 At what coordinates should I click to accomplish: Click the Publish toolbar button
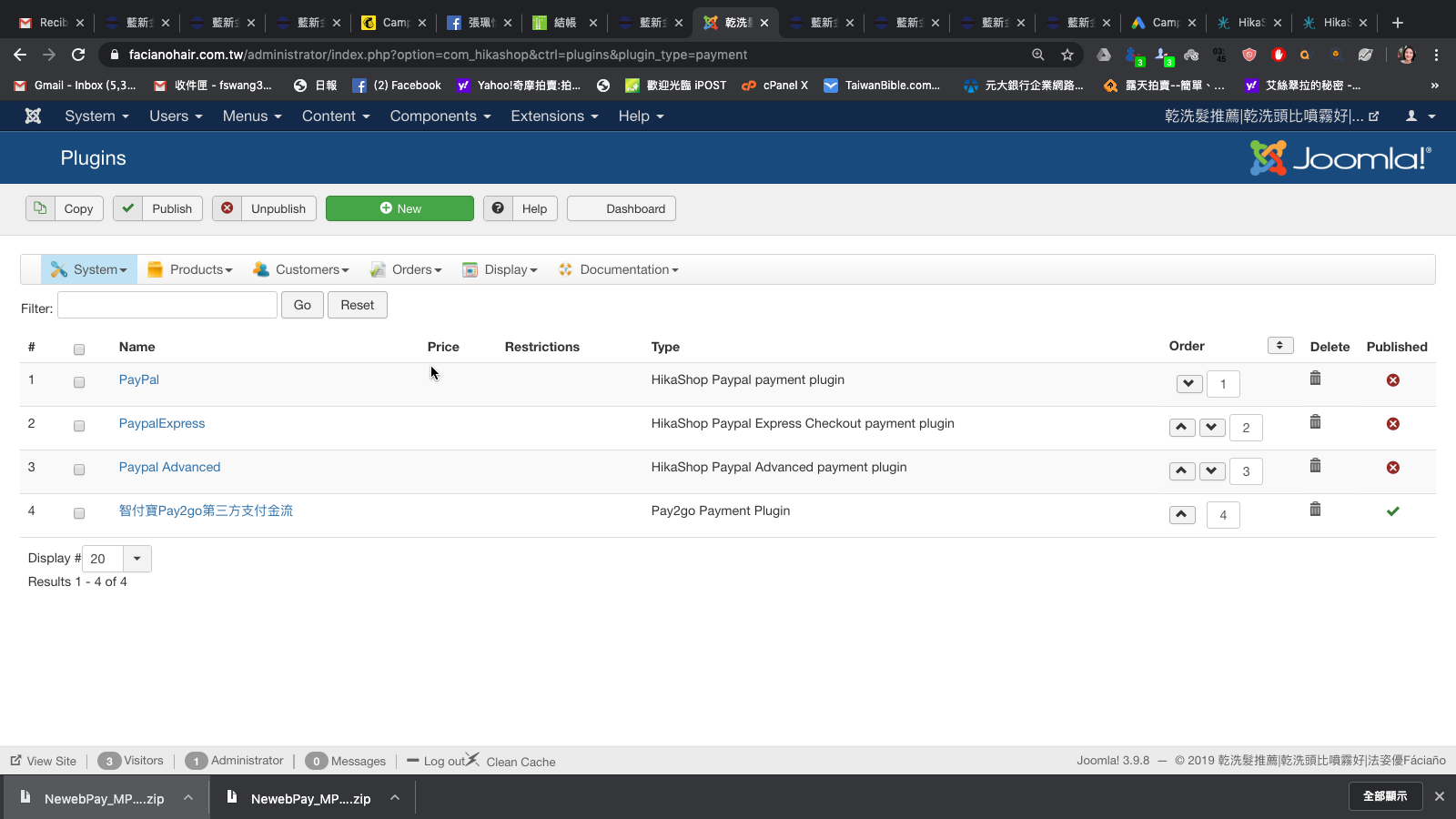click(157, 208)
